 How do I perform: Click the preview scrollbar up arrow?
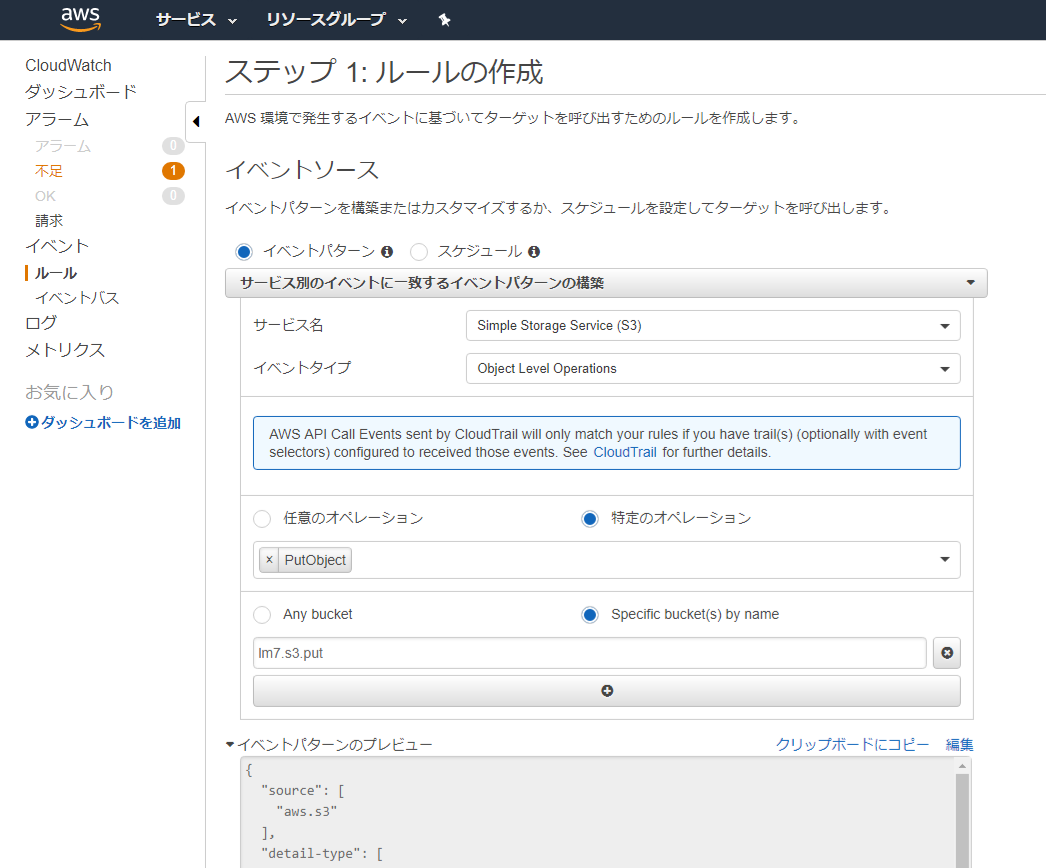click(962, 766)
